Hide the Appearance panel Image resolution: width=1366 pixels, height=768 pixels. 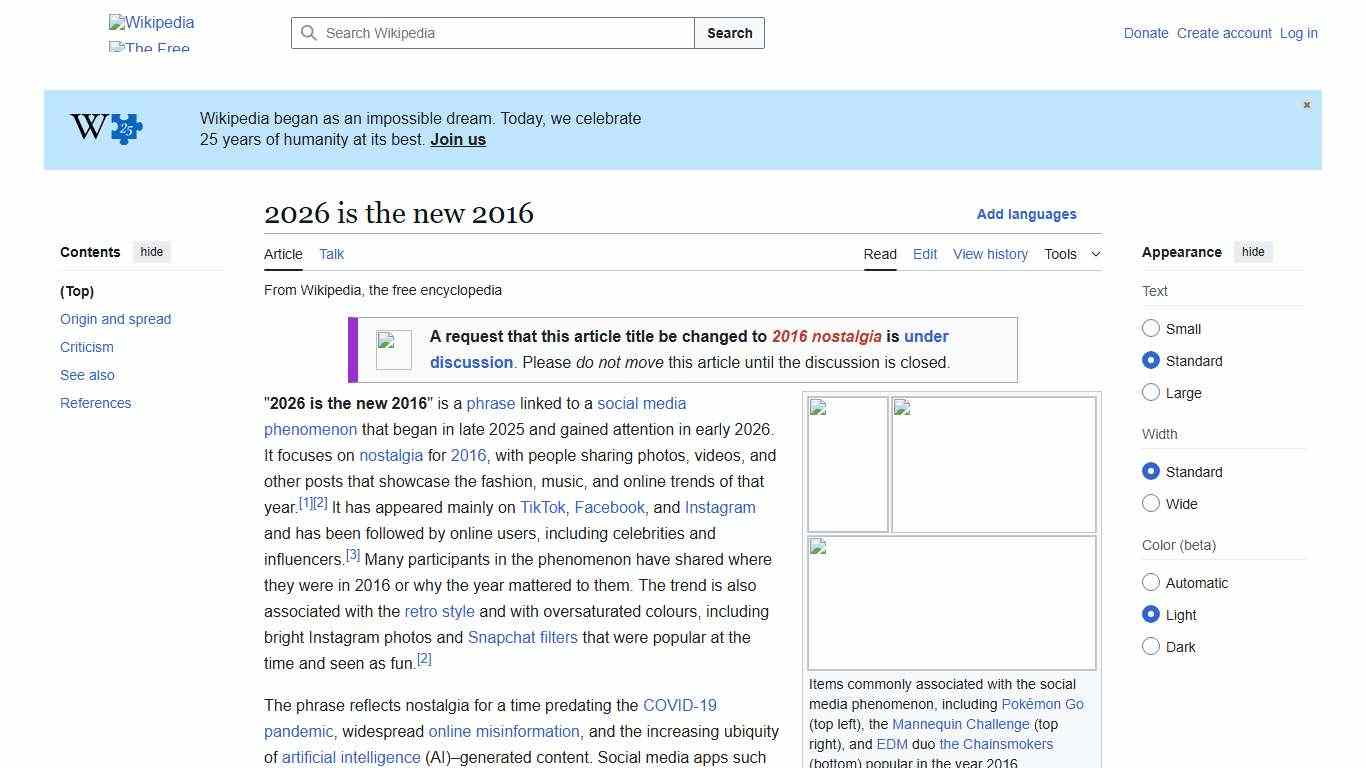(1253, 252)
